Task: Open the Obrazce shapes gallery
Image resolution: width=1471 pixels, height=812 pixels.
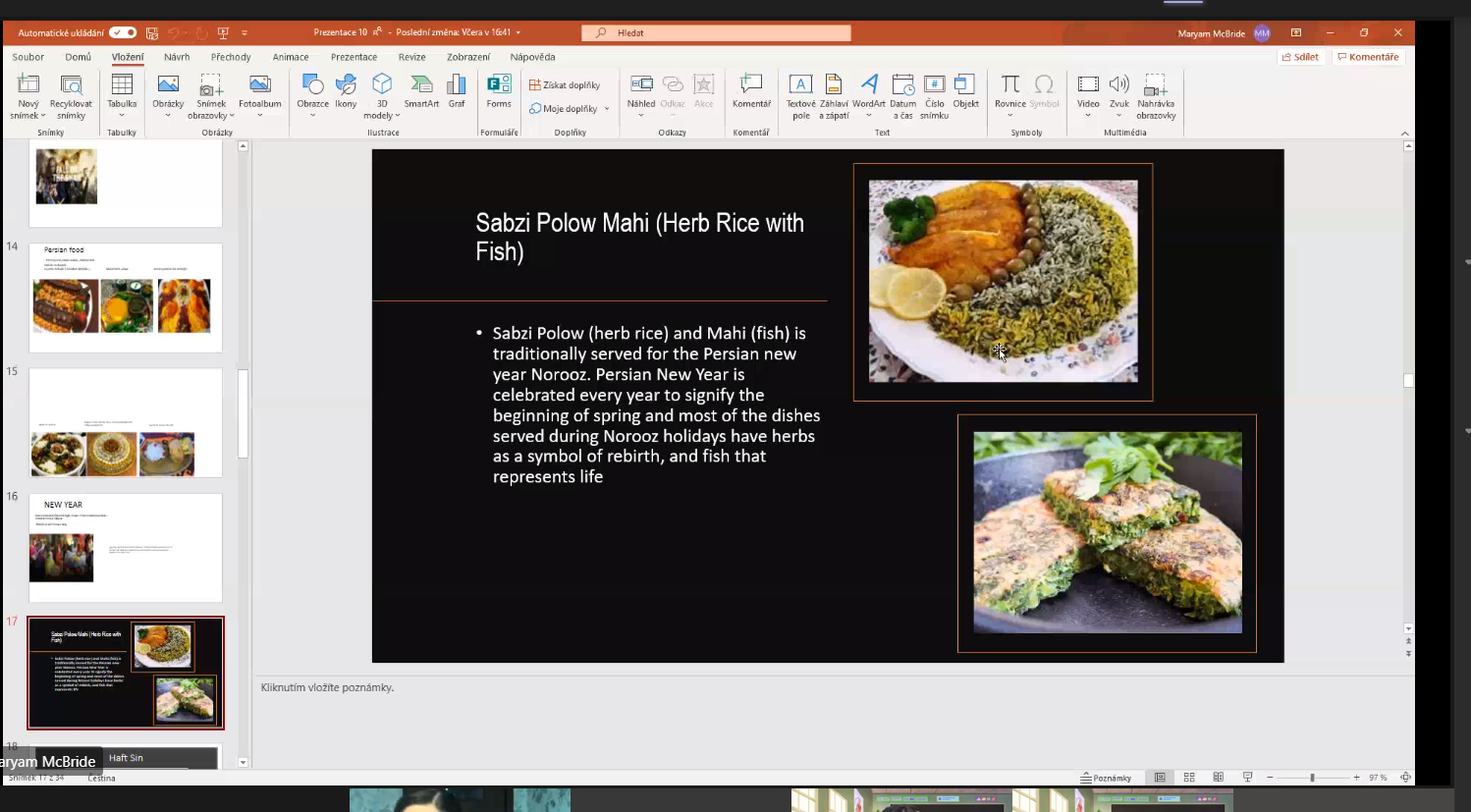Action: (312, 94)
